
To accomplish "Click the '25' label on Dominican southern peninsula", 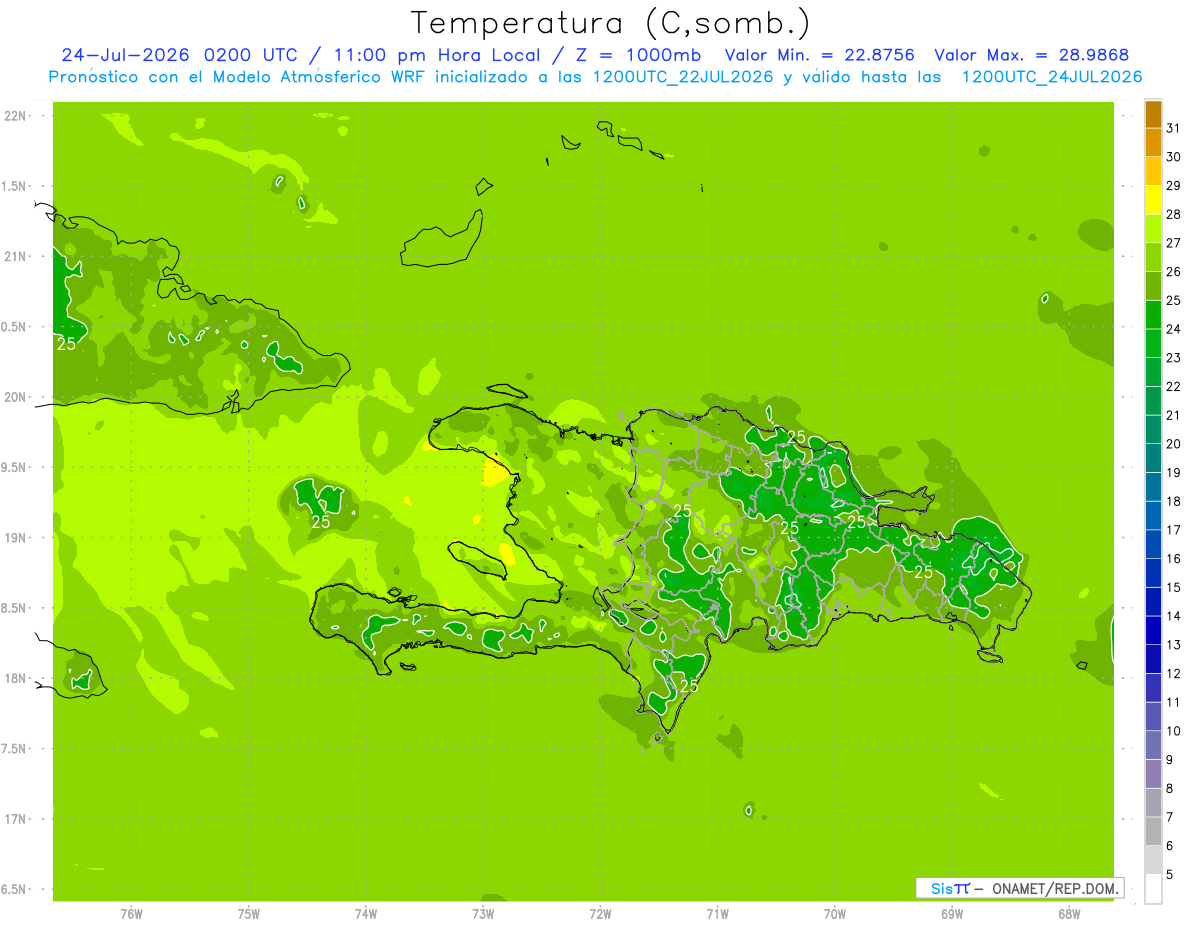I will point(689,686).
